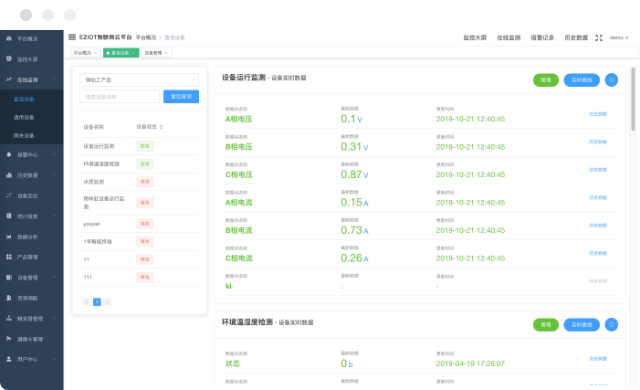Click the 在线监测 chart line icon

[x=9, y=79]
